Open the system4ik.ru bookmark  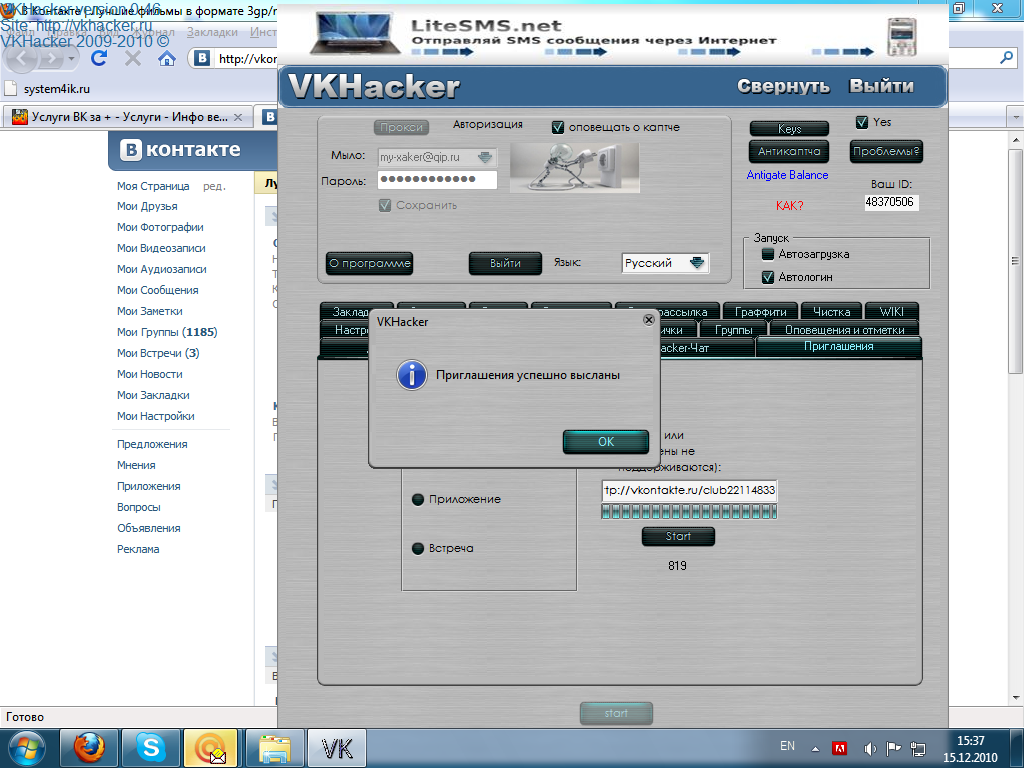click(48, 89)
